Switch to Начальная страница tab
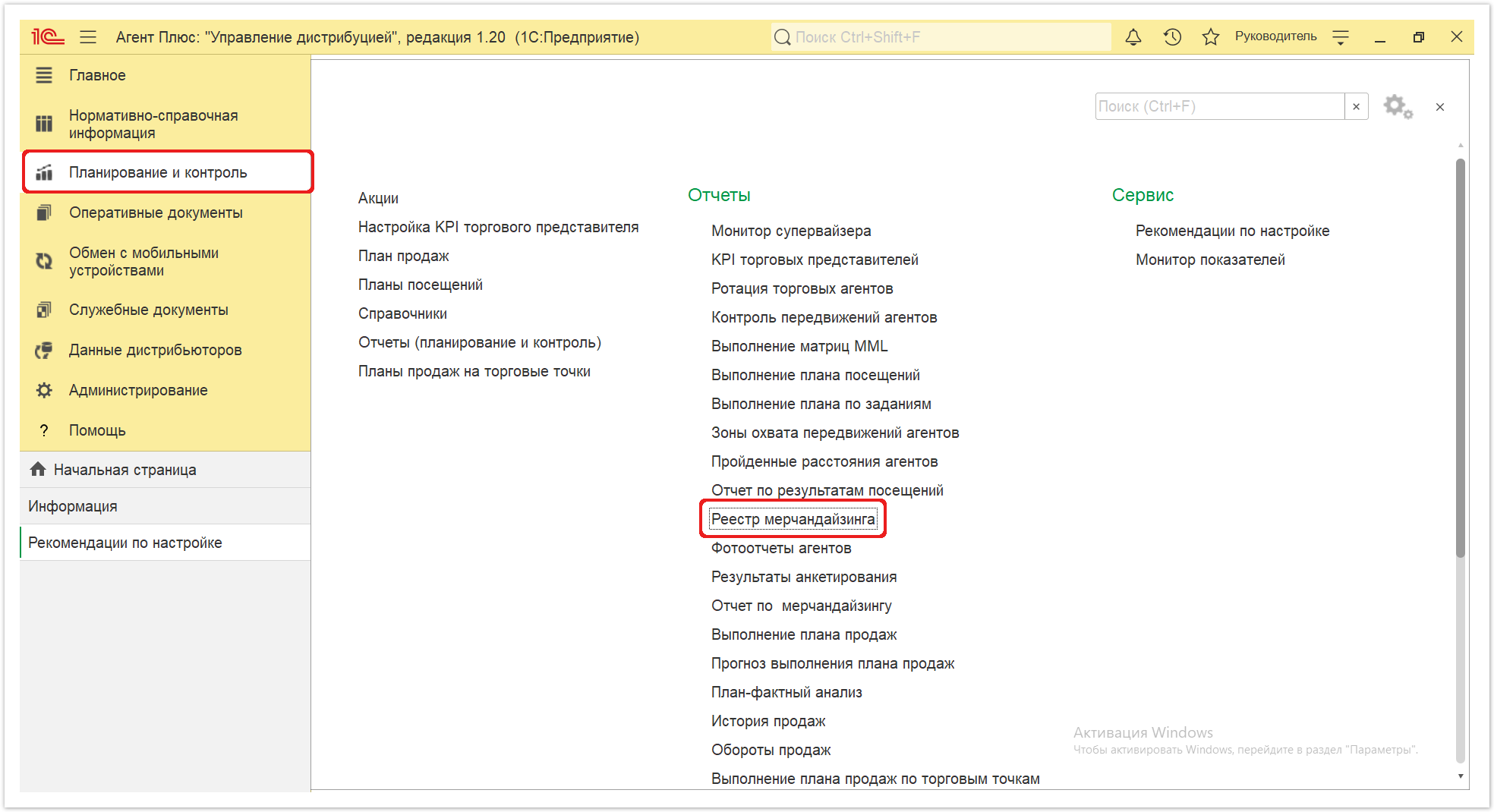The image size is (1494, 812). click(165, 470)
